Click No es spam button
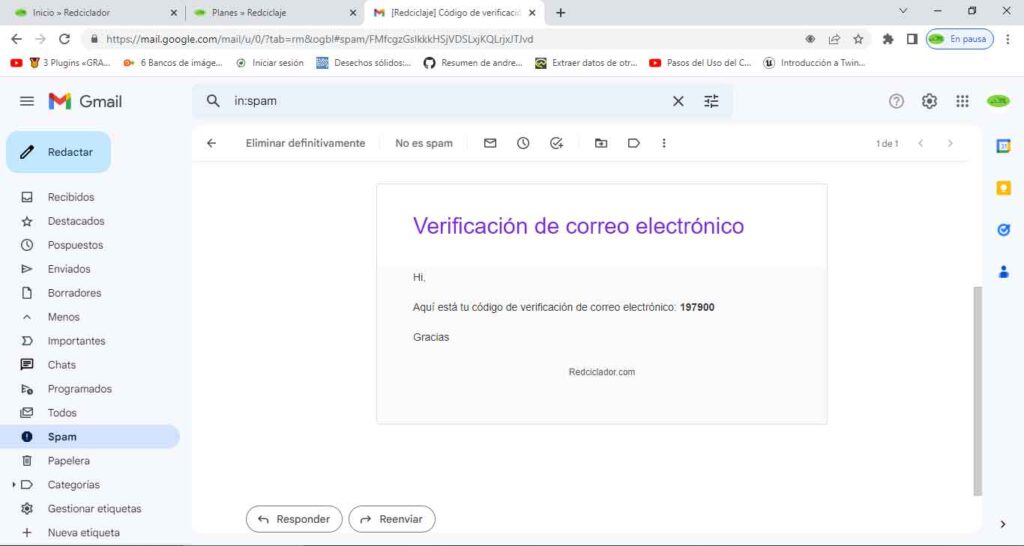This screenshot has height=546, width=1024. (x=424, y=143)
